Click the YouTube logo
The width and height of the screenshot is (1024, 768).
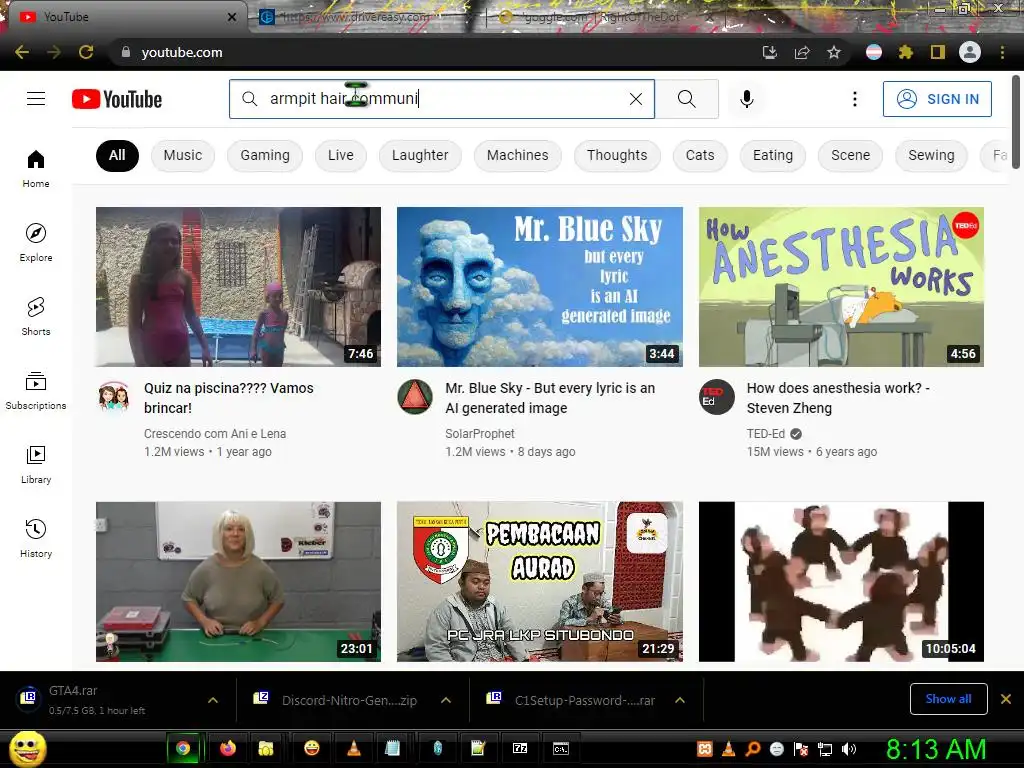pos(117,99)
